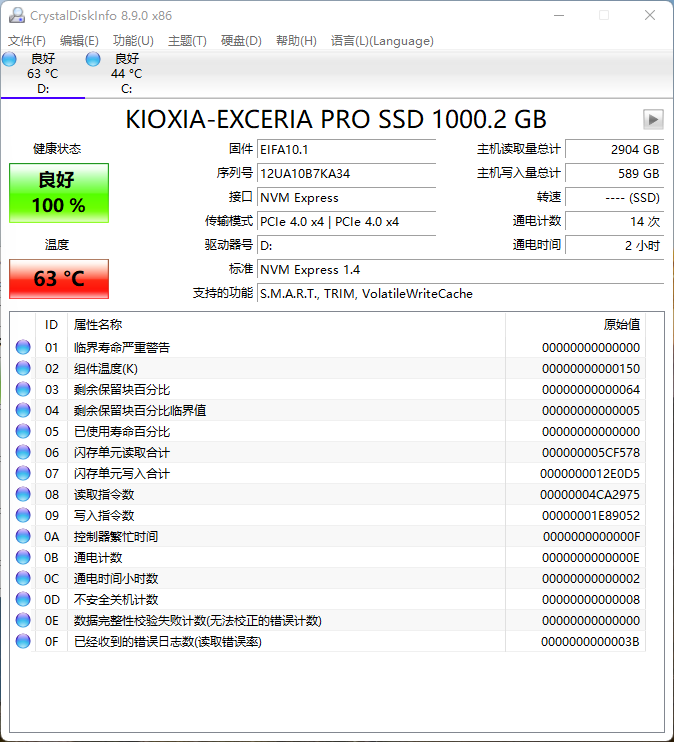Select row 闪存单元读取合计
The image size is (674, 742).
pyautogui.click(x=328, y=452)
